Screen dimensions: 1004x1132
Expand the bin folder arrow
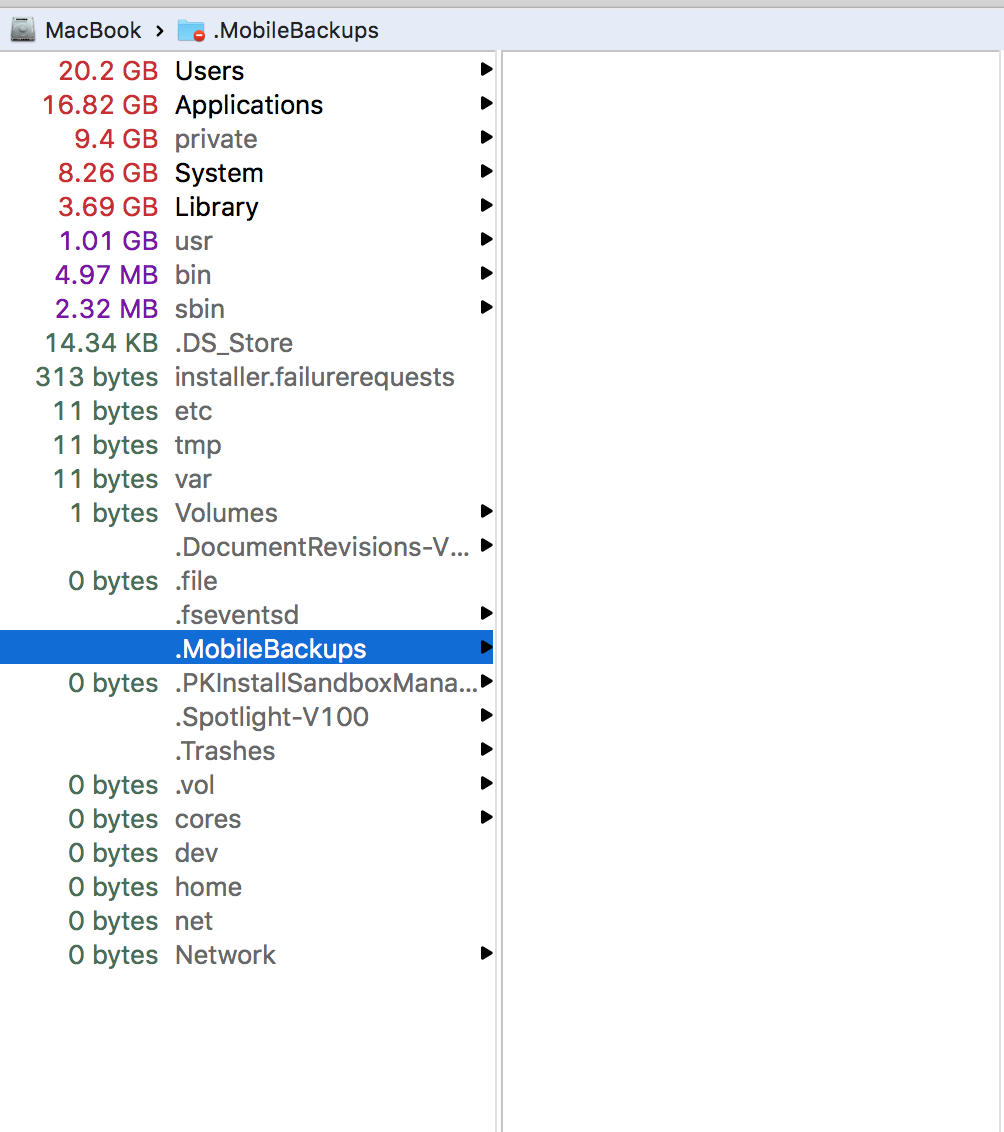486,273
